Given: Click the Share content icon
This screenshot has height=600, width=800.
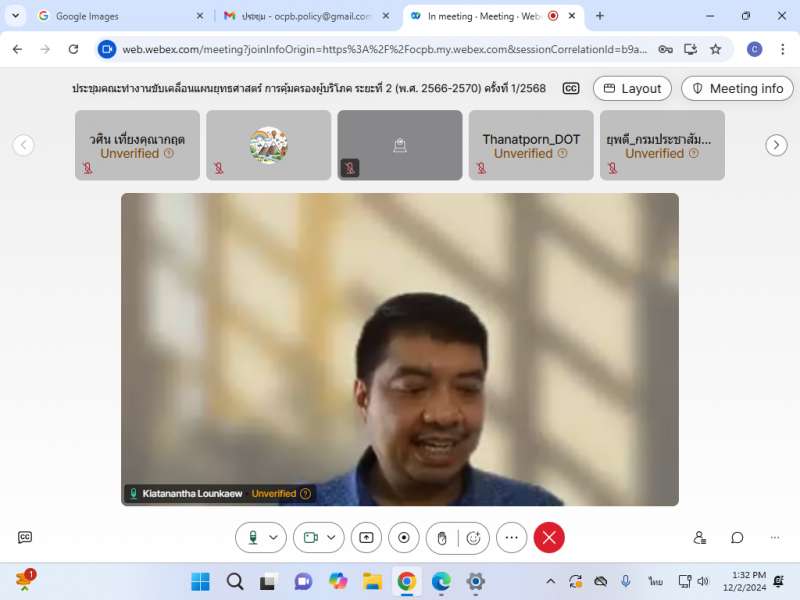Looking at the screenshot, I should (x=366, y=538).
